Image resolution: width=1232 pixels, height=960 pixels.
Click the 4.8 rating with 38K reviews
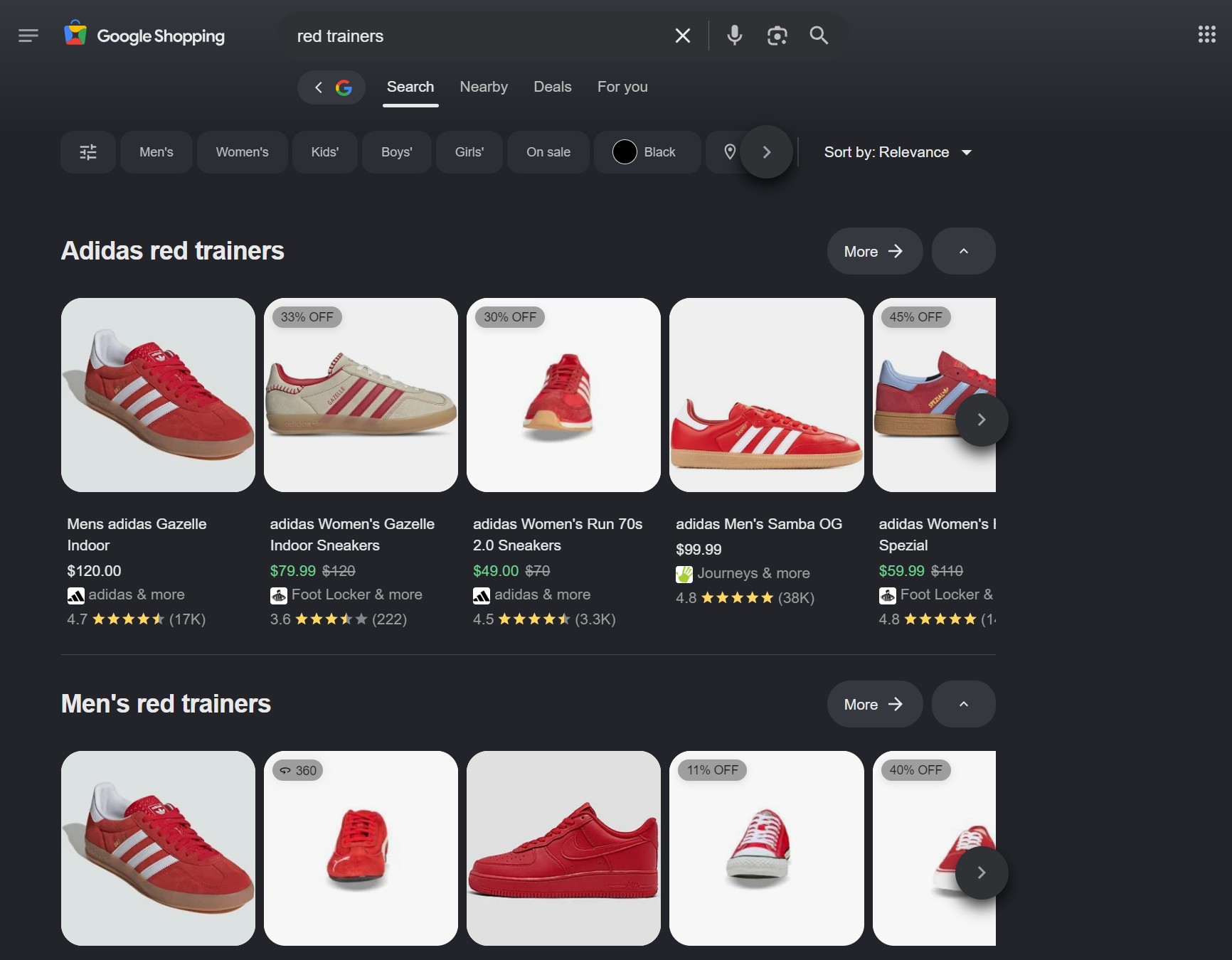(x=745, y=598)
